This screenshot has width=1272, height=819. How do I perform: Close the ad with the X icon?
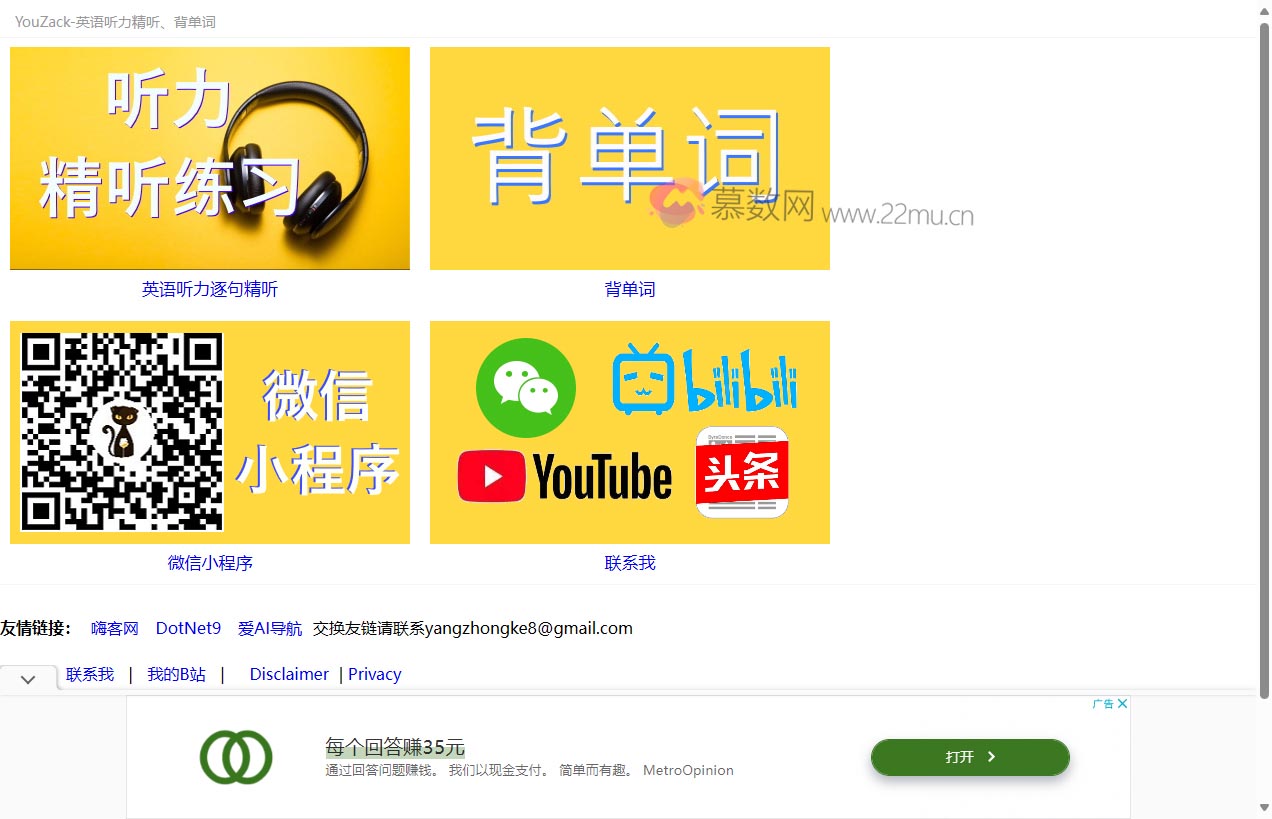pos(1123,704)
